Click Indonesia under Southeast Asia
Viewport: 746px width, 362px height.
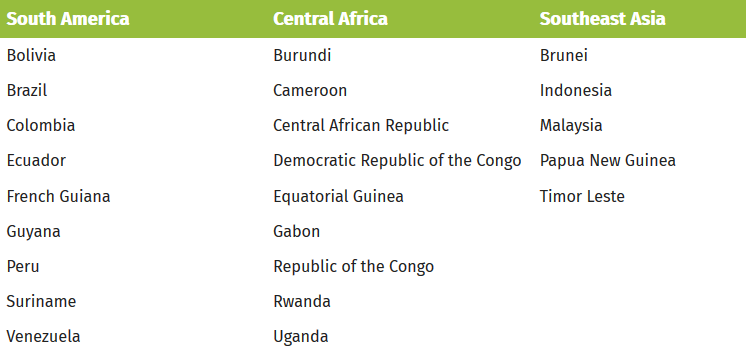pyautogui.click(x=576, y=90)
